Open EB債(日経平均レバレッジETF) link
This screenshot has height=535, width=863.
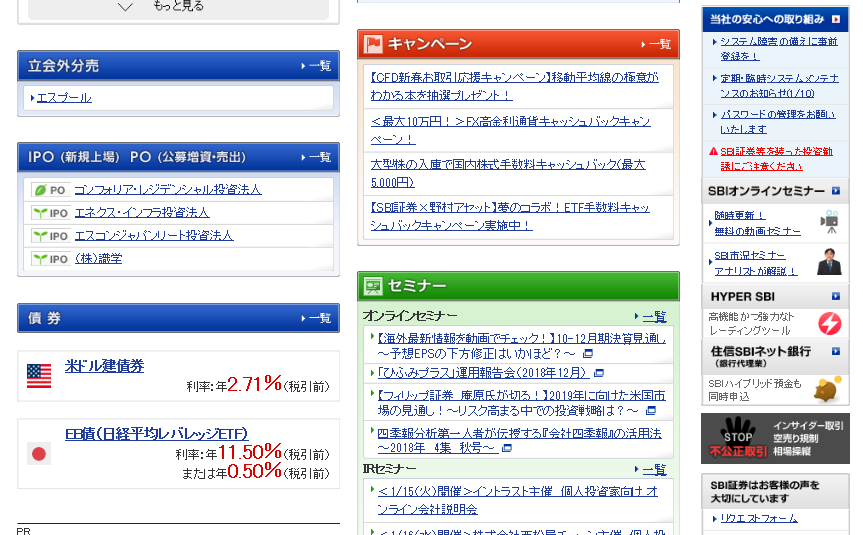click(157, 434)
